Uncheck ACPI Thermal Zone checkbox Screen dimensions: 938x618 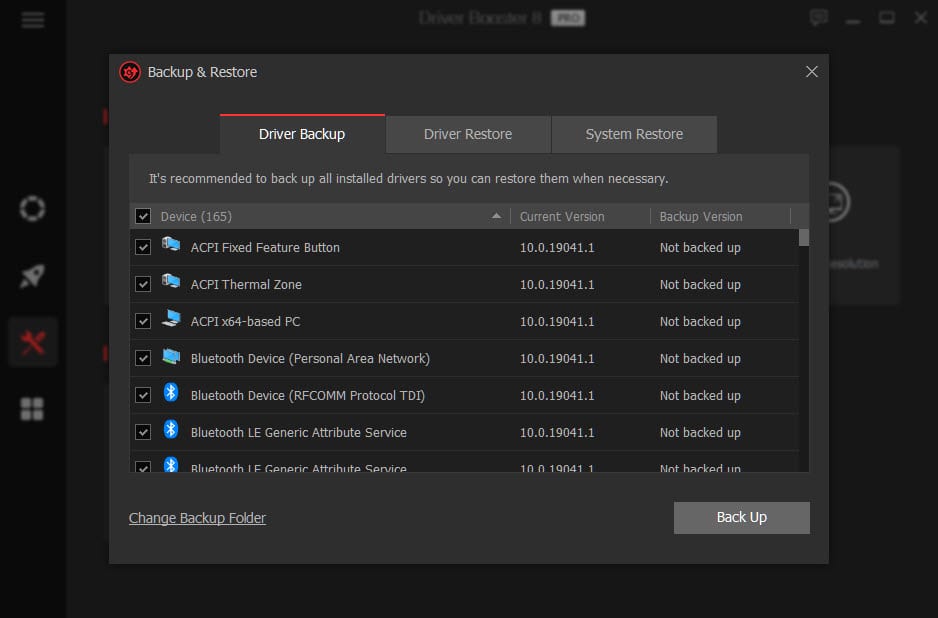(143, 284)
